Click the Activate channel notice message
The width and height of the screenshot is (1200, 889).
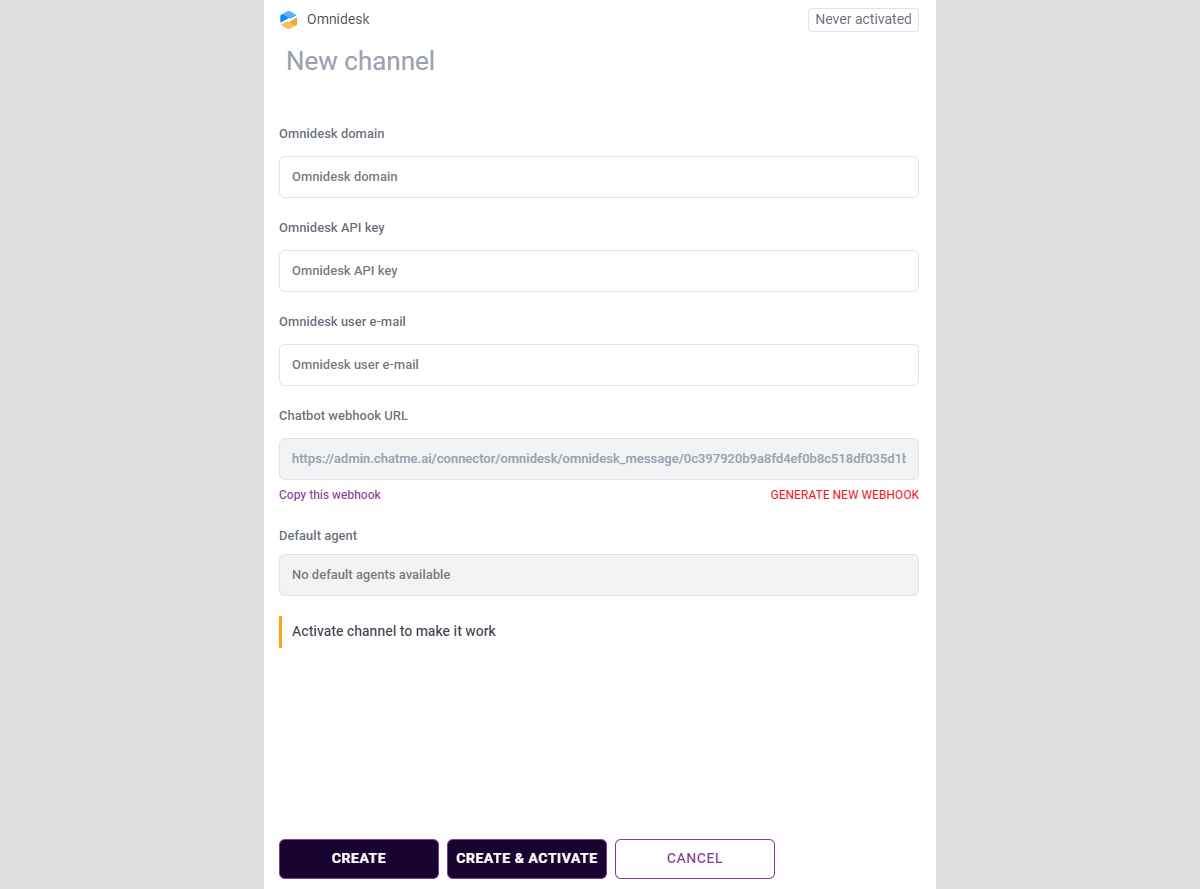[x=394, y=631]
